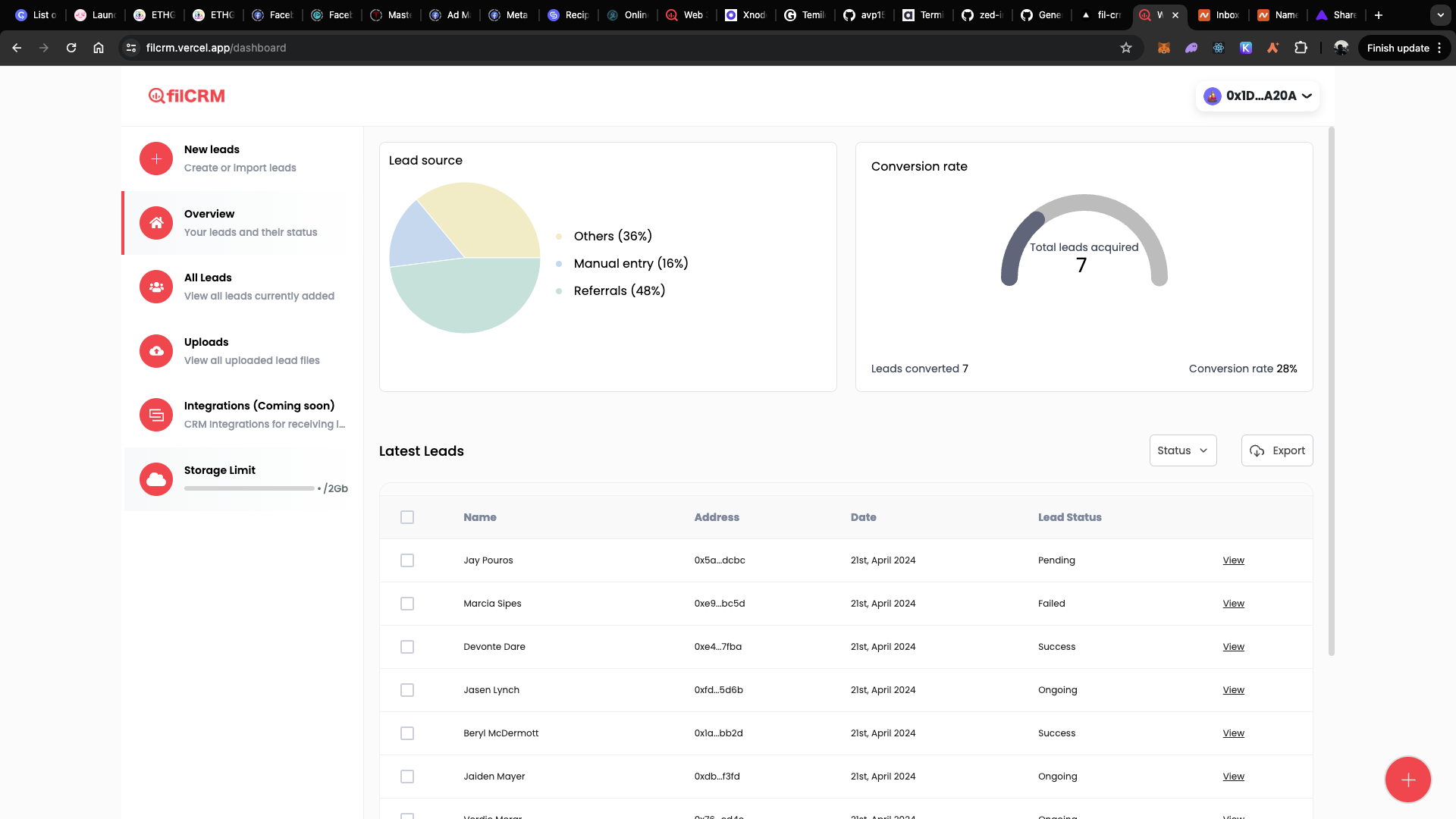This screenshot has height=819, width=1456.
Task: Click the address bar URL field
Action: [629, 48]
